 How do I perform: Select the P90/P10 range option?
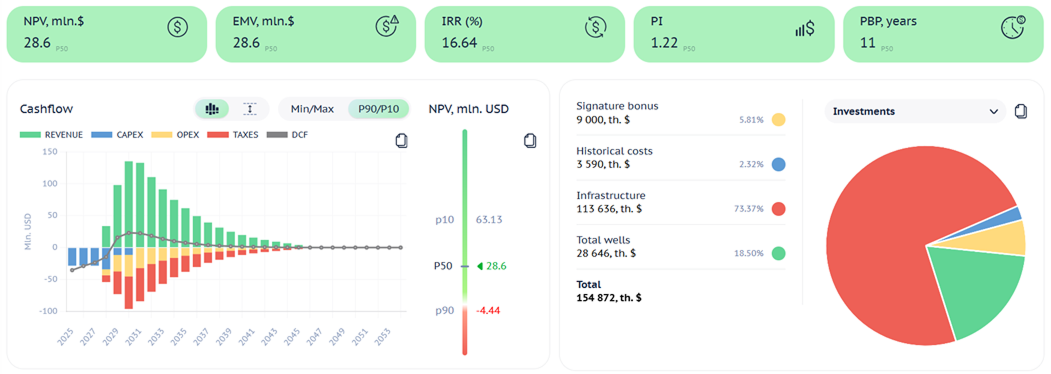coord(379,109)
